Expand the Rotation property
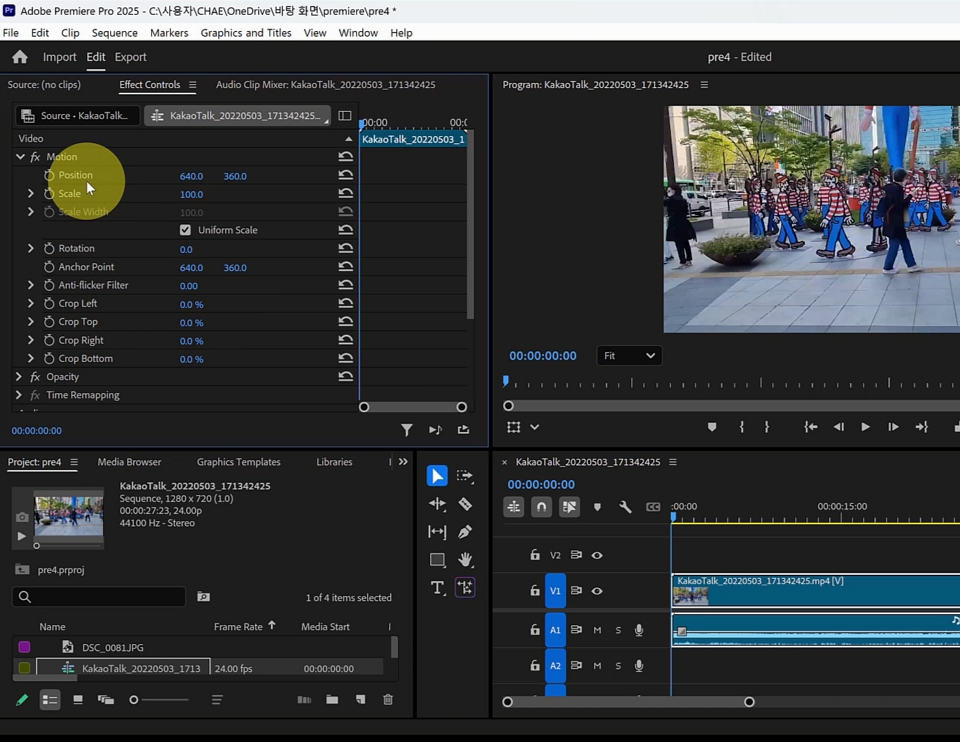The width and height of the screenshot is (960, 742). 31,249
